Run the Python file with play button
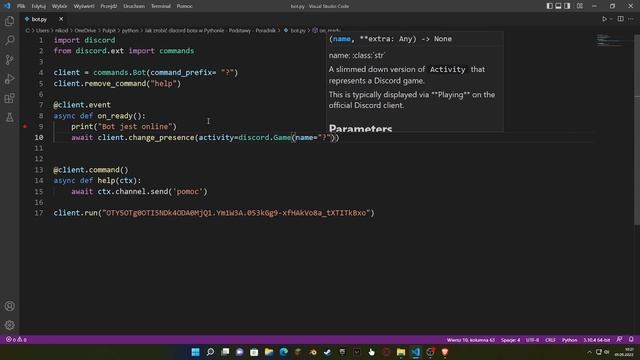640x360 pixels. point(604,19)
